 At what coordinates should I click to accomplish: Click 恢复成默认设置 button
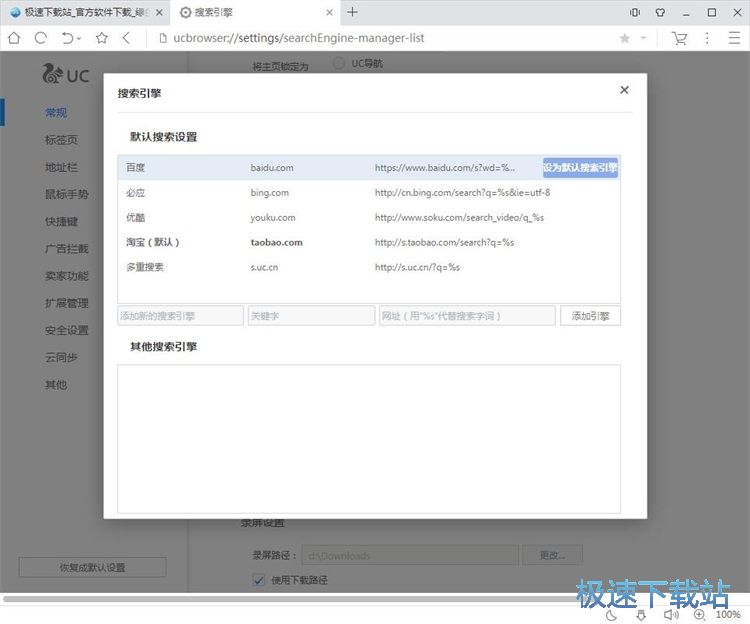pyautogui.click(x=92, y=567)
